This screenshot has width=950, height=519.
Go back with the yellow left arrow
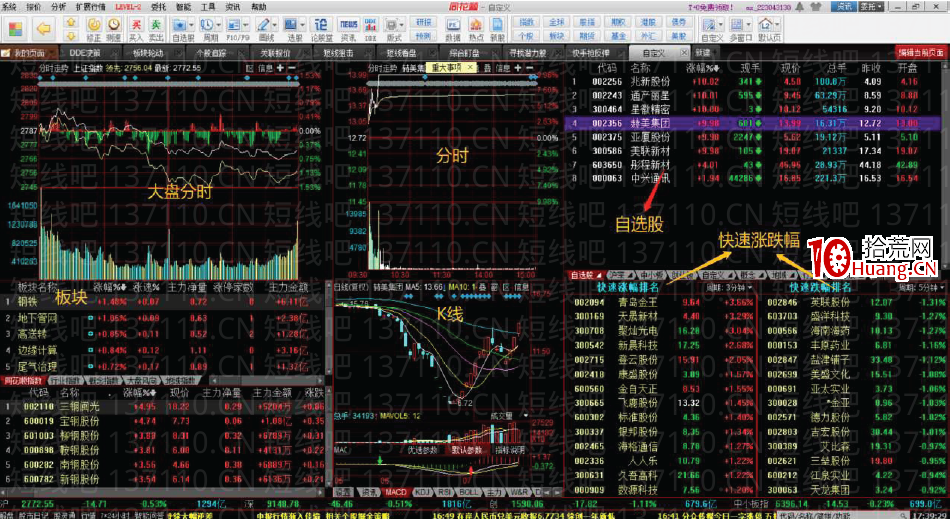click(x=43, y=28)
